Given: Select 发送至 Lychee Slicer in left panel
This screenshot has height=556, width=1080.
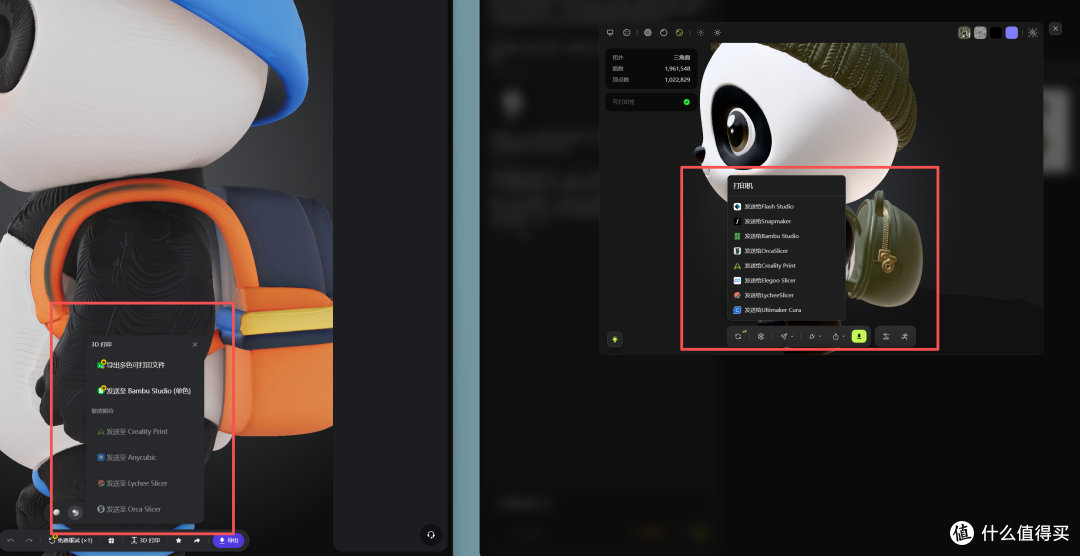Looking at the screenshot, I should (x=145, y=484).
